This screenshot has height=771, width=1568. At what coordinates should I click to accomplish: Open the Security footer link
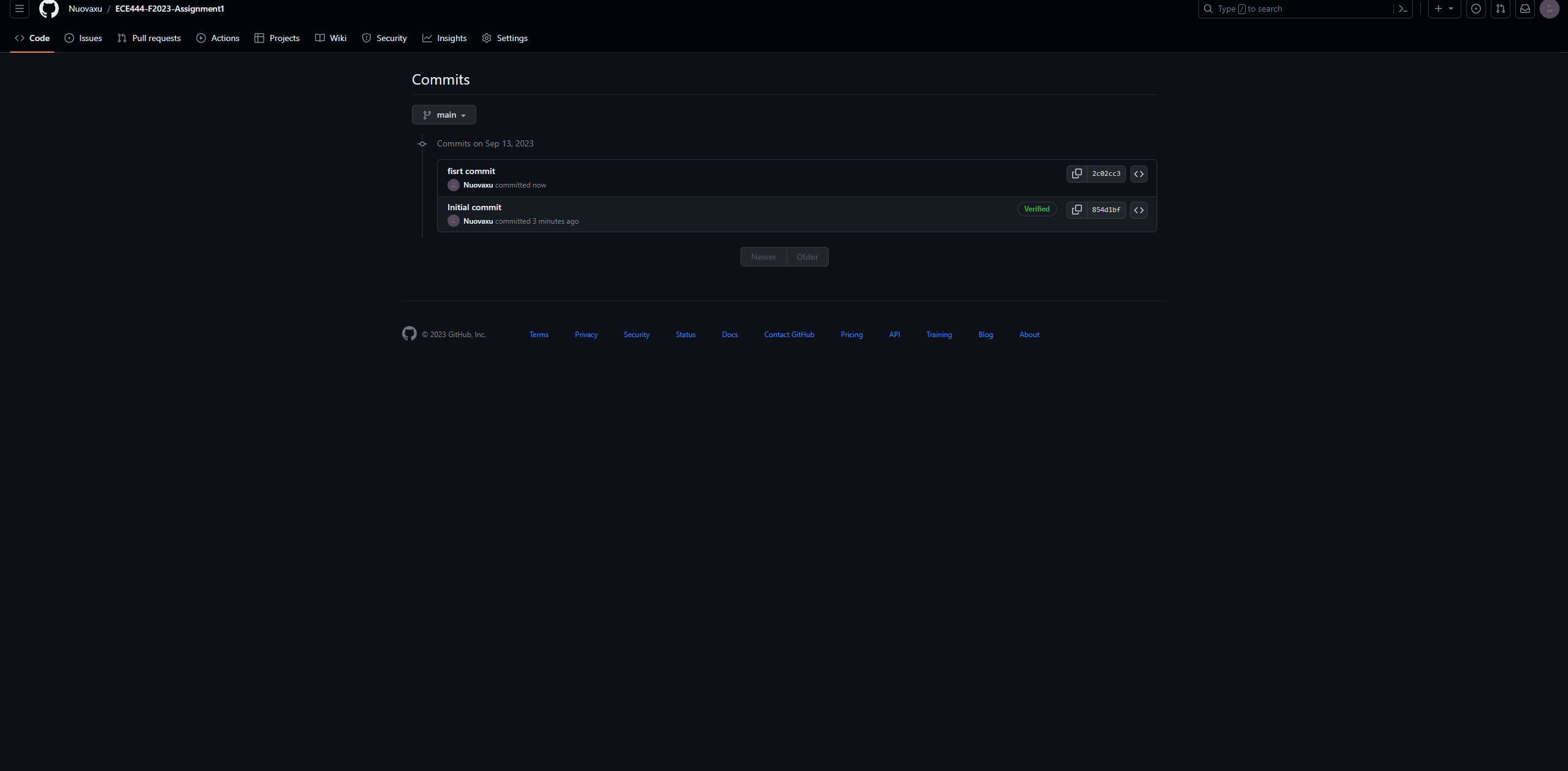pos(636,335)
